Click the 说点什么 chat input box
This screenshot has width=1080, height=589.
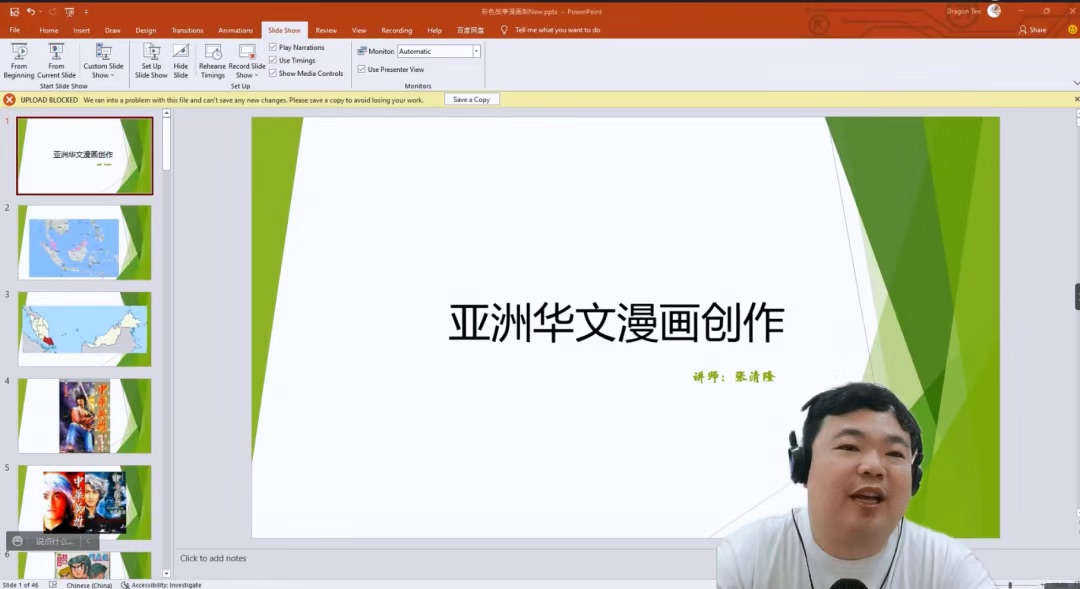click(54, 541)
